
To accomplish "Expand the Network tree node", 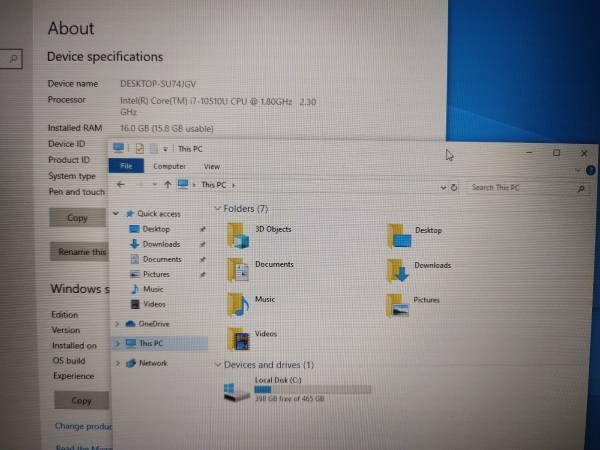I will [118, 363].
